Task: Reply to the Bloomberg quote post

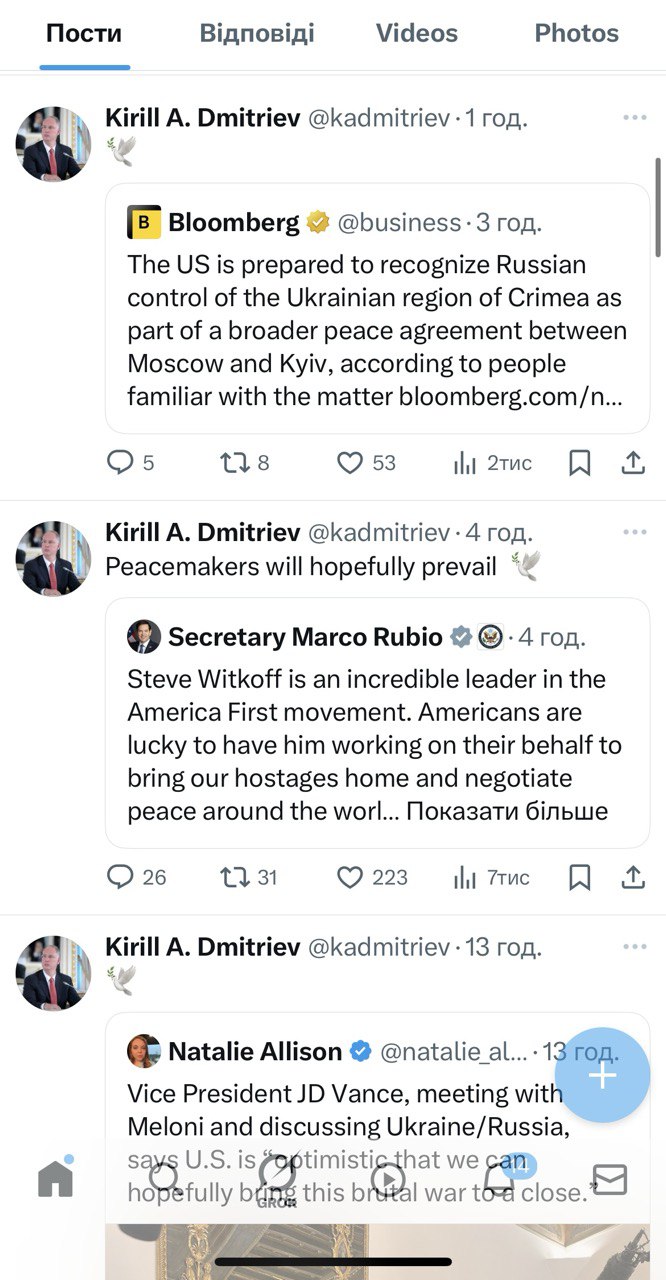Action: [x=120, y=463]
